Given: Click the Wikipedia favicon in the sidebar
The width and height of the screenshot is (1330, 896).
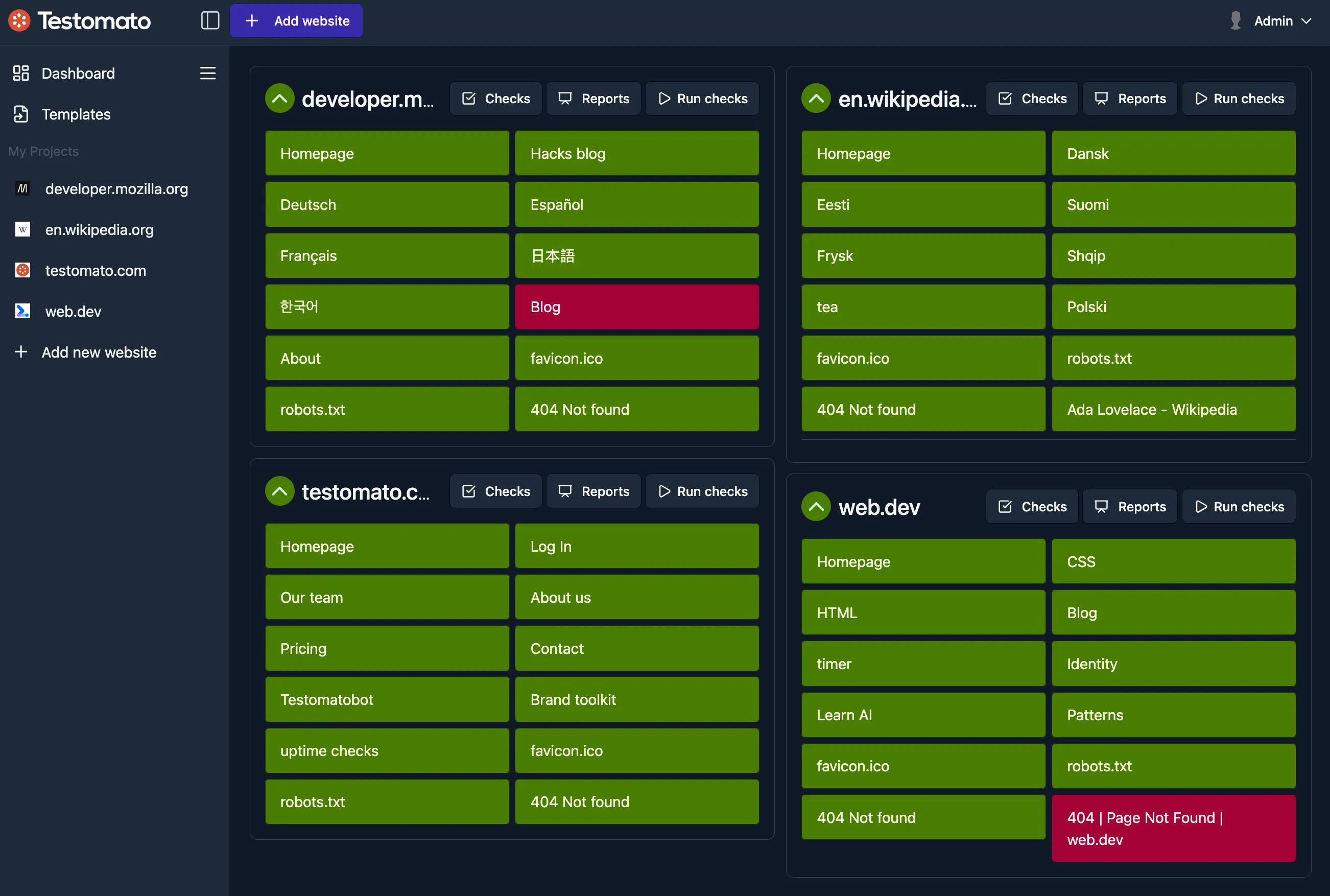Looking at the screenshot, I should [22, 229].
